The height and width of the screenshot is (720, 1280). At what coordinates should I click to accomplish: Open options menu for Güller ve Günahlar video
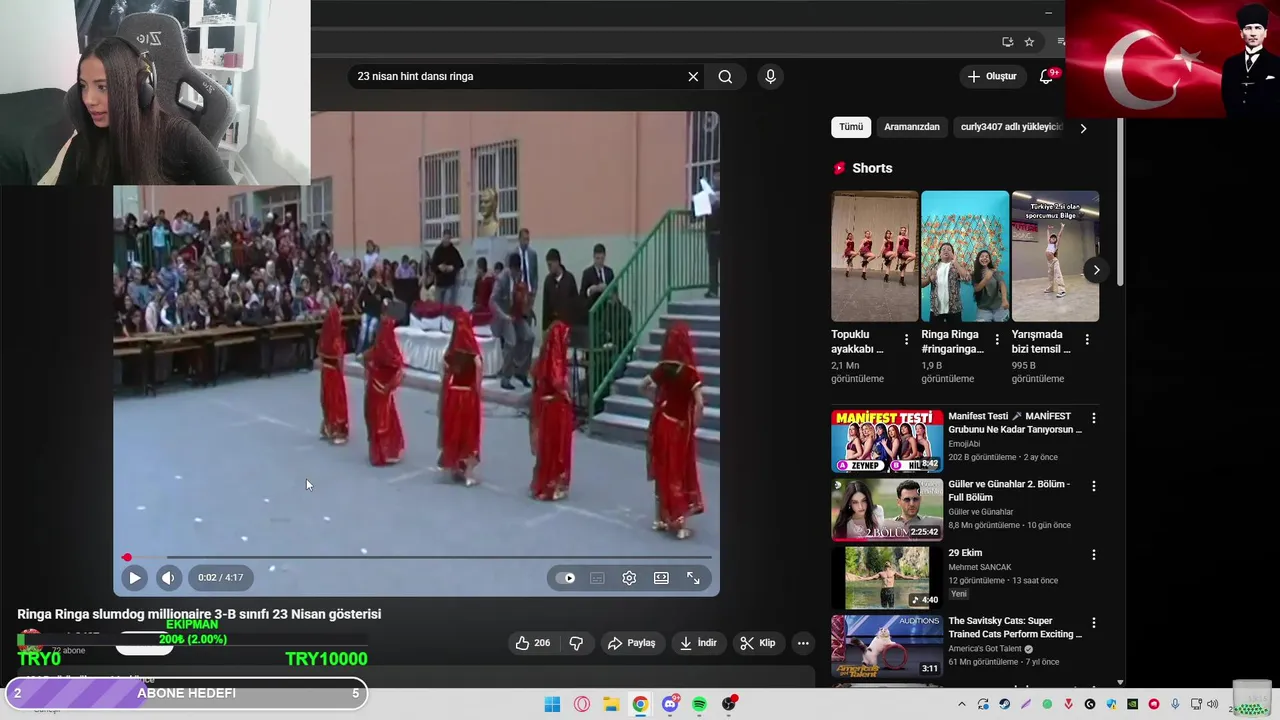tap(1093, 486)
